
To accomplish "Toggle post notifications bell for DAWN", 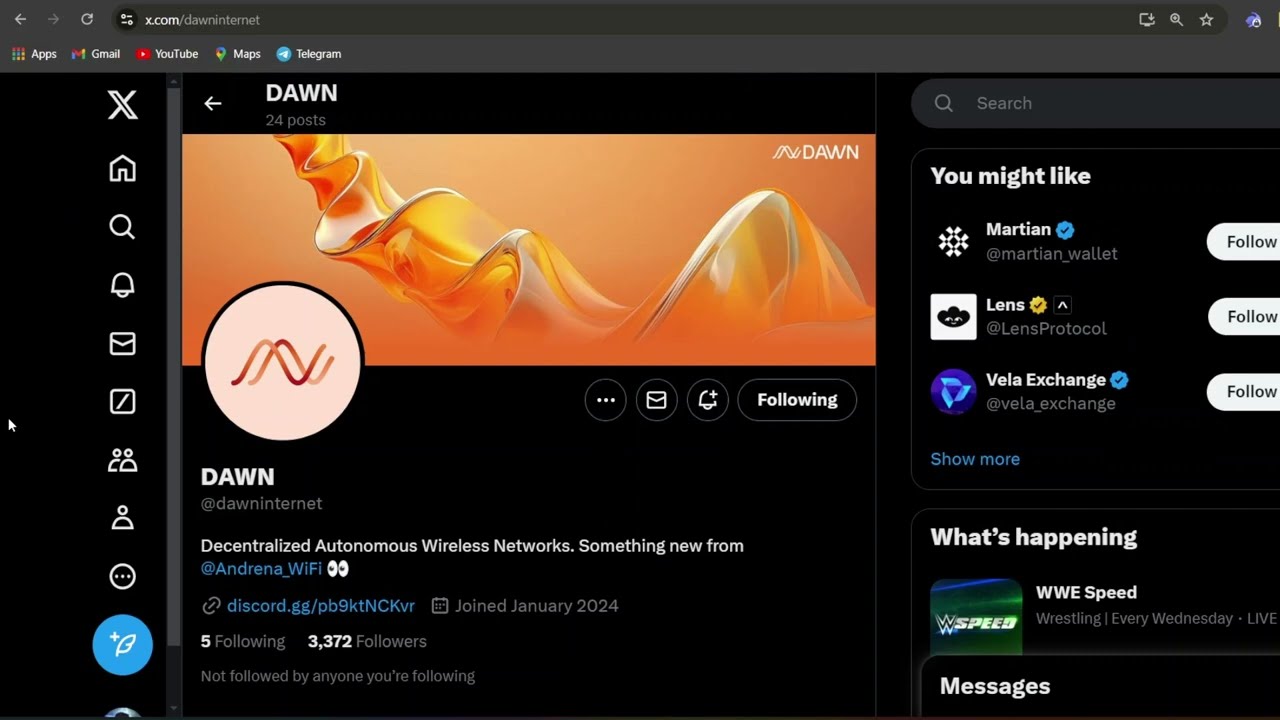I will coord(707,400).
